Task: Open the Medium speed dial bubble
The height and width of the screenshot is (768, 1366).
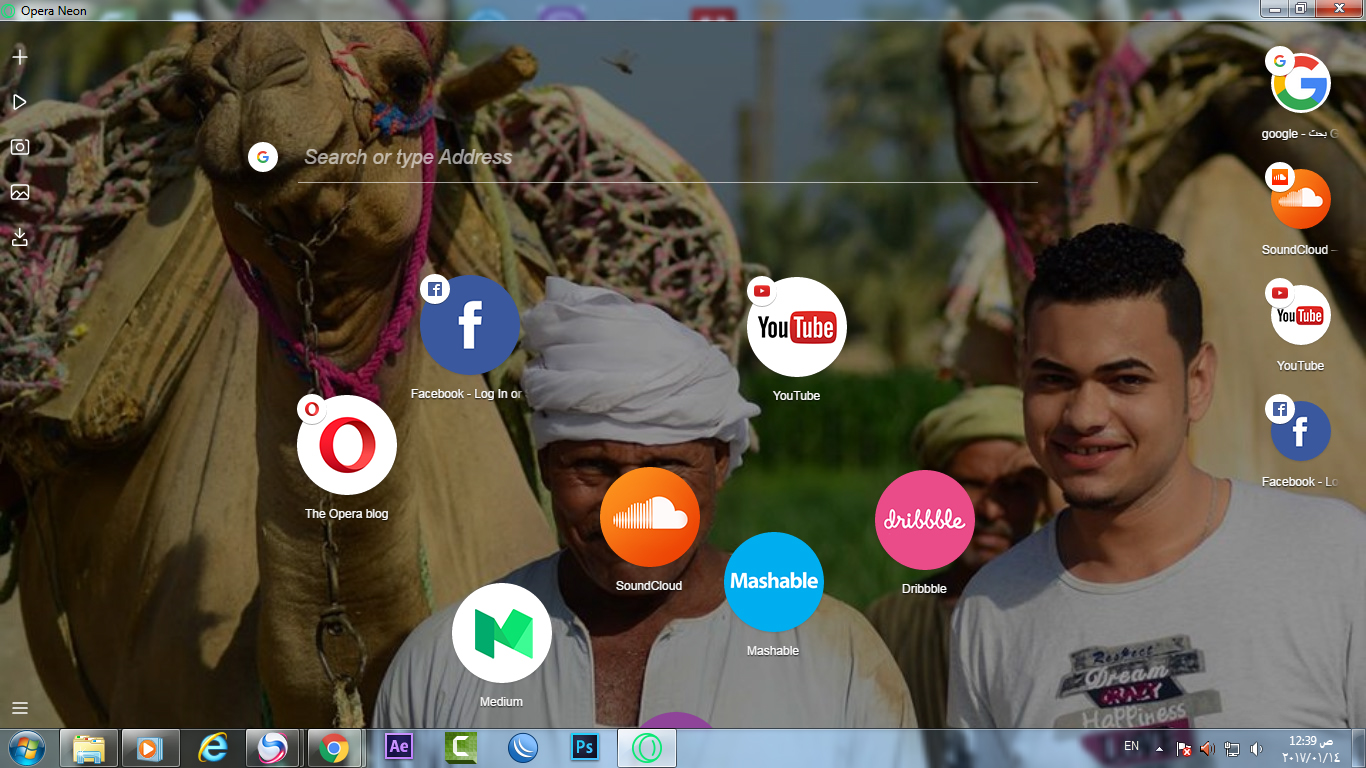Action: click(501, 633)
